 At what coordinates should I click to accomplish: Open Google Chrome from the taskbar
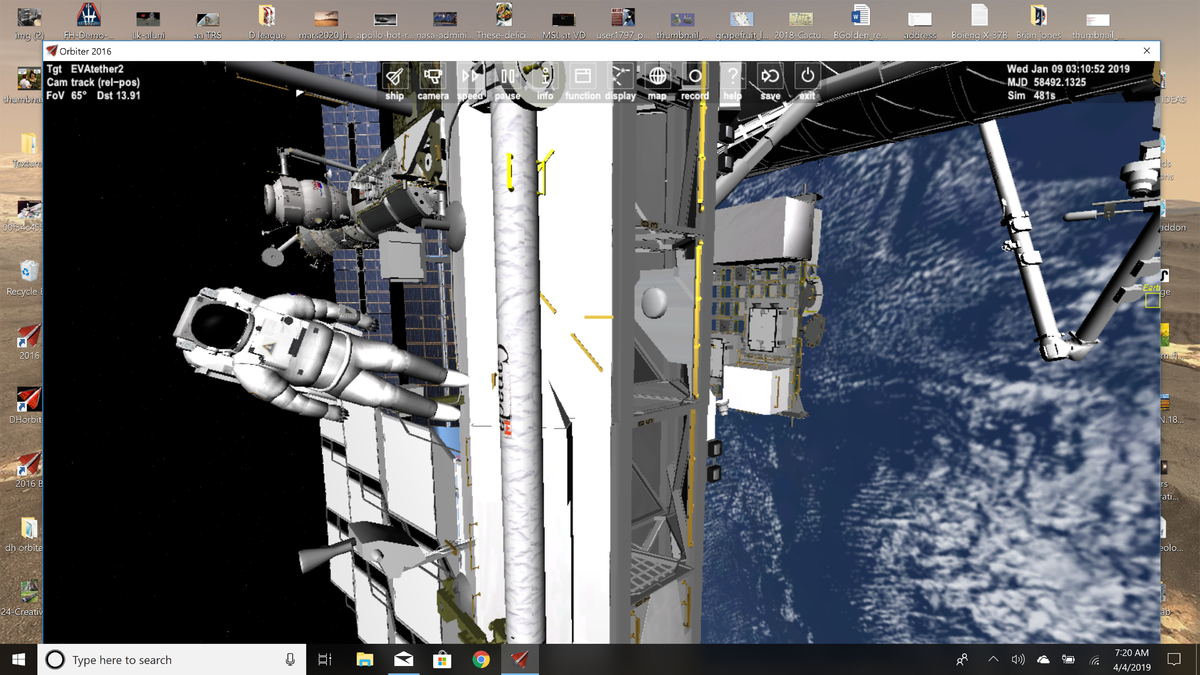coord(481,659)
